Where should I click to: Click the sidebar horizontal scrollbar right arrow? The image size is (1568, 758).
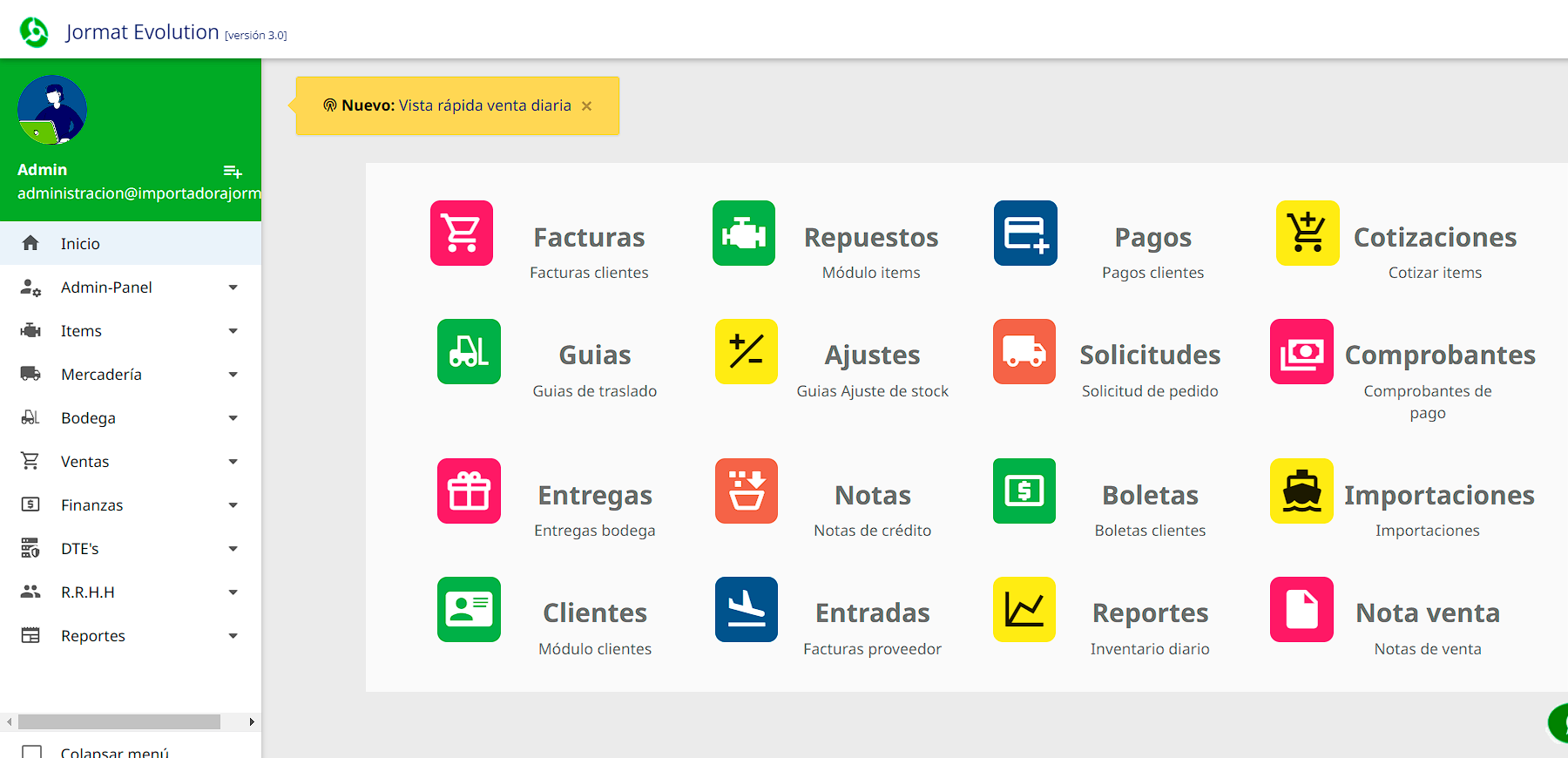(x=252, y=721)
